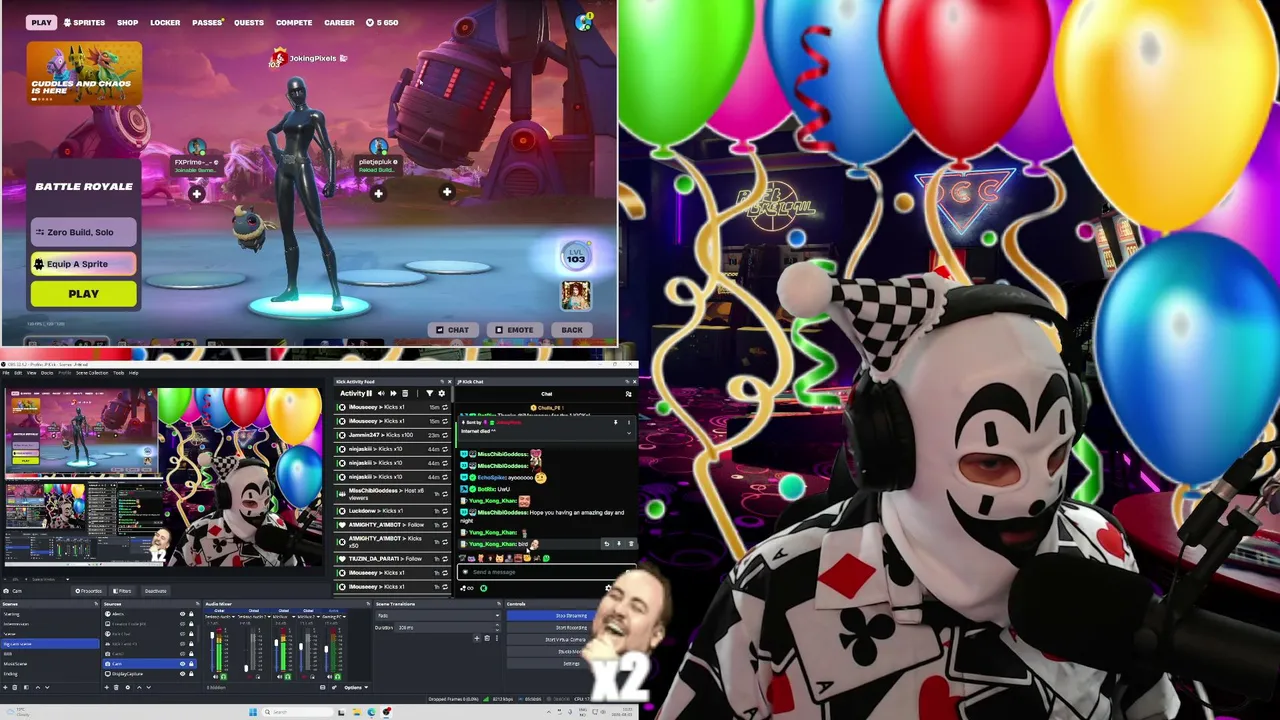Toggle the lock on the DisplayCapture source

coord(191,674)
